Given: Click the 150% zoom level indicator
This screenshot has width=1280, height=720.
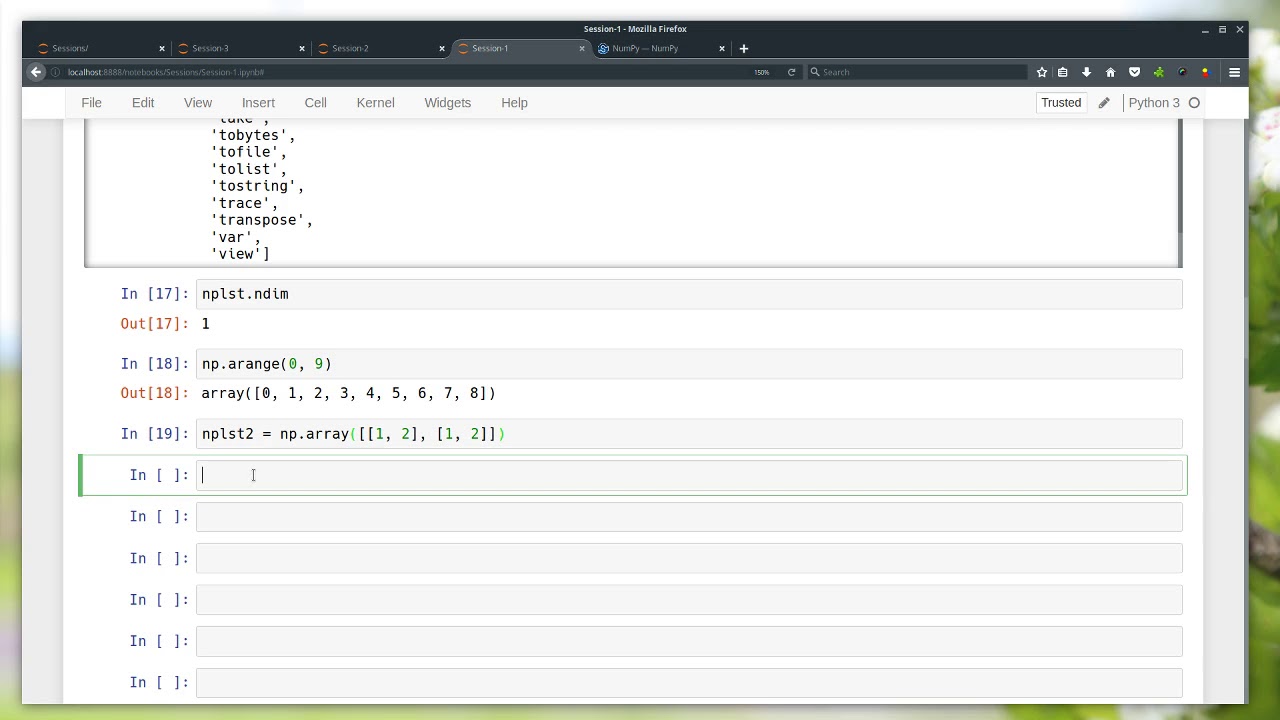Looking at the screenshot, I should tap(762, 72).
